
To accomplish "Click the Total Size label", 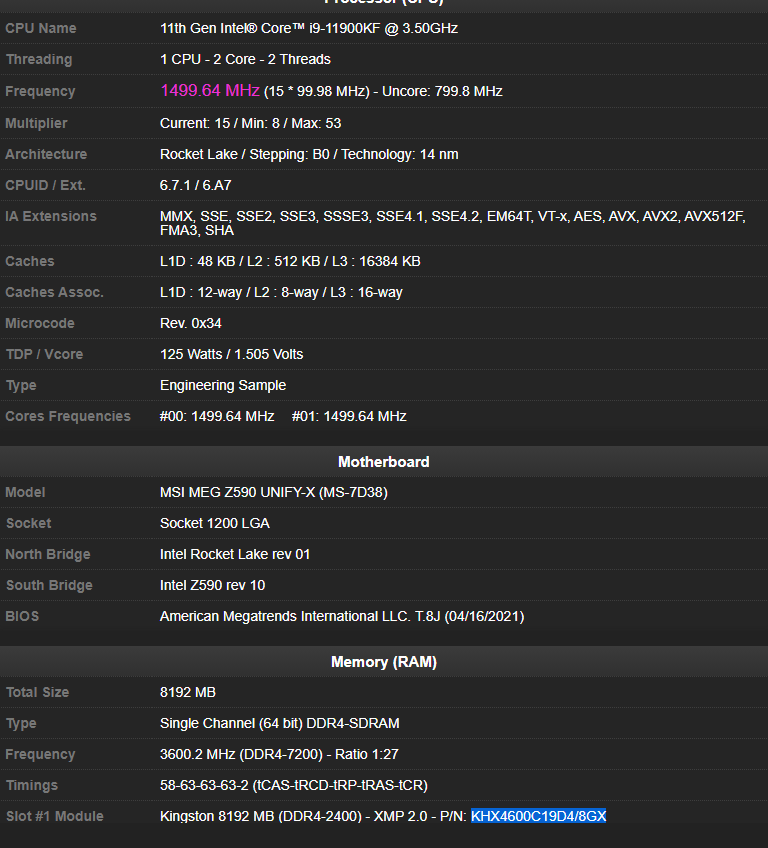I will (x=37, y=692).
